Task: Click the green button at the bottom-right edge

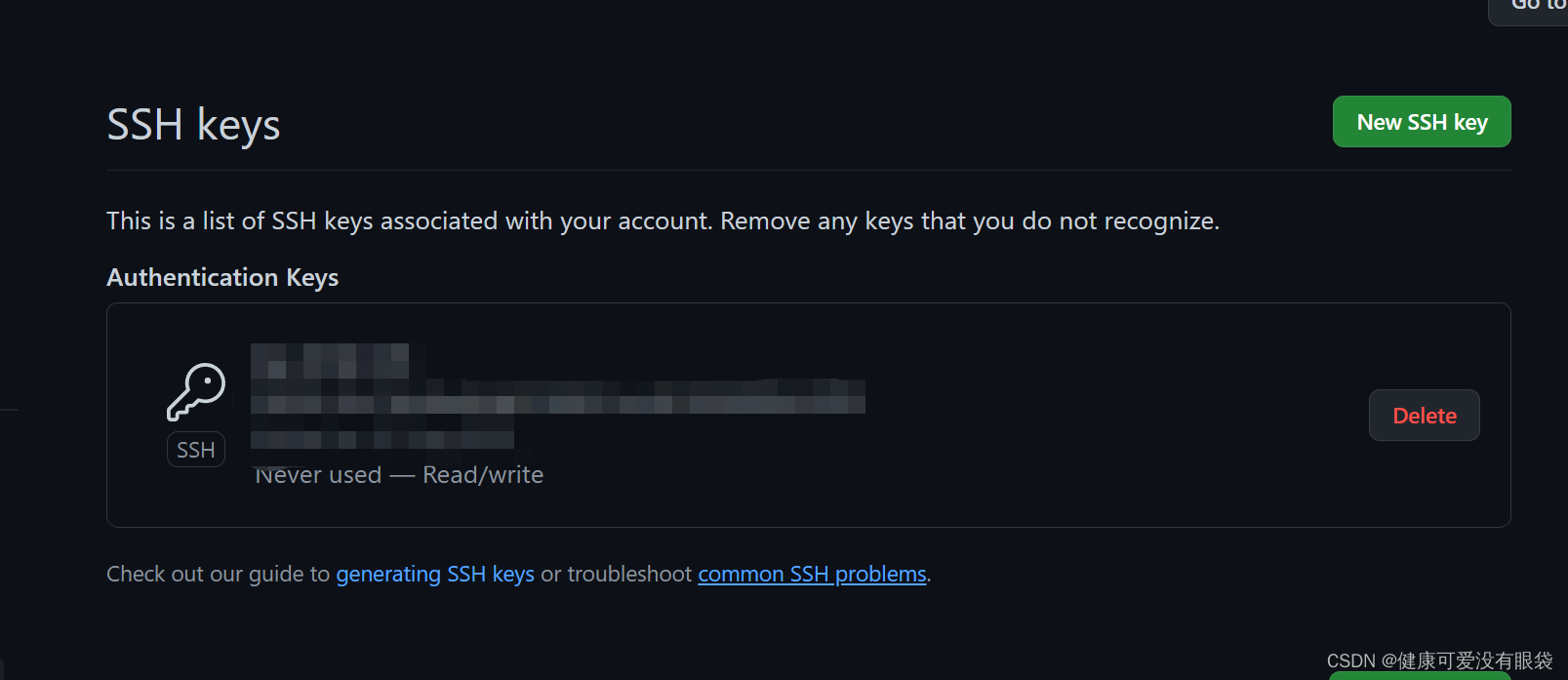Action: pyautogui.click(x=1420, y=675)
